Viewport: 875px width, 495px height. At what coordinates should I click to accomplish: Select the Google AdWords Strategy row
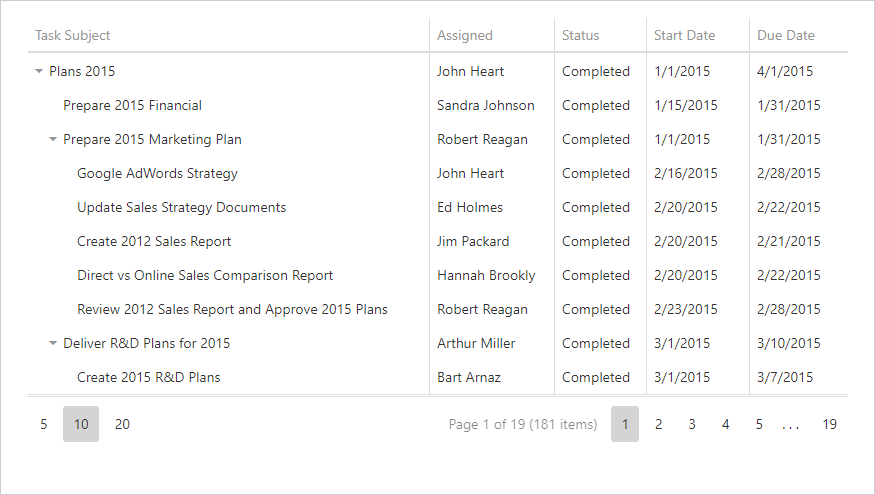[x=157, y=174]
